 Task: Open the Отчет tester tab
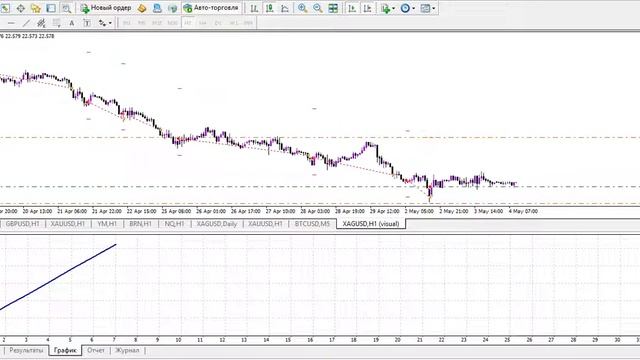tap(96, 350)
